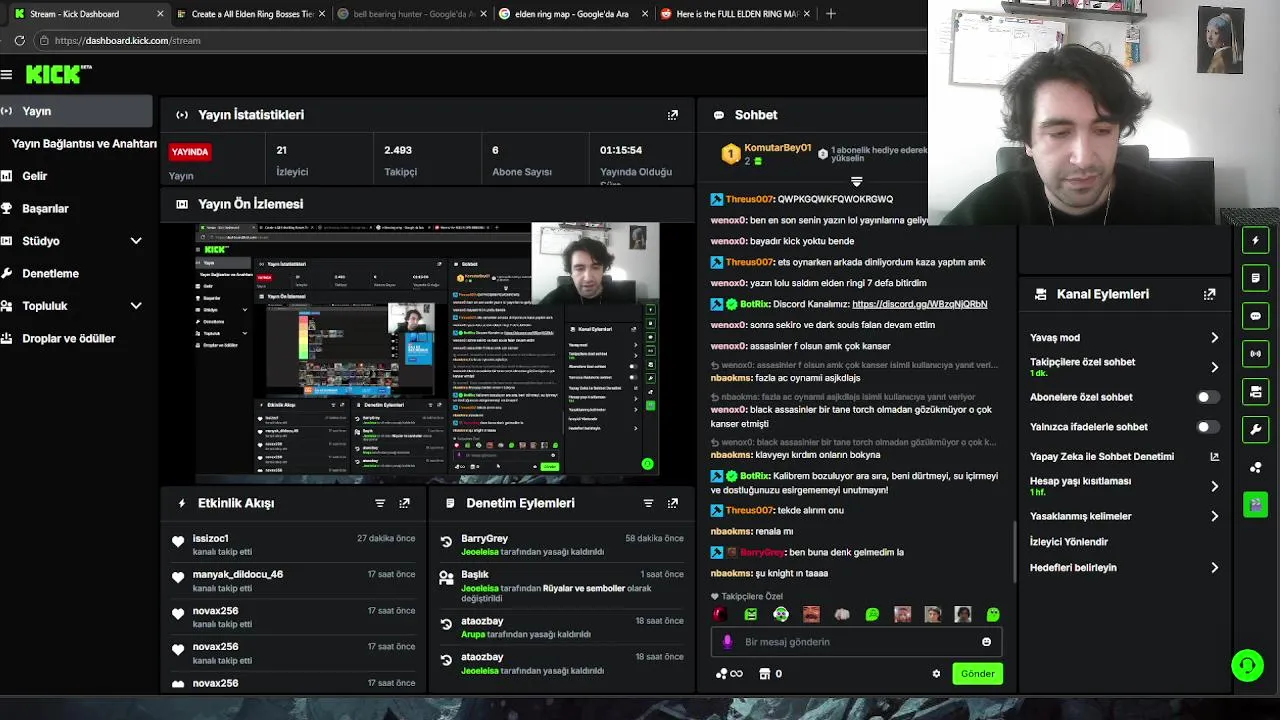Click the green Gönder button

tap(977, 674)
